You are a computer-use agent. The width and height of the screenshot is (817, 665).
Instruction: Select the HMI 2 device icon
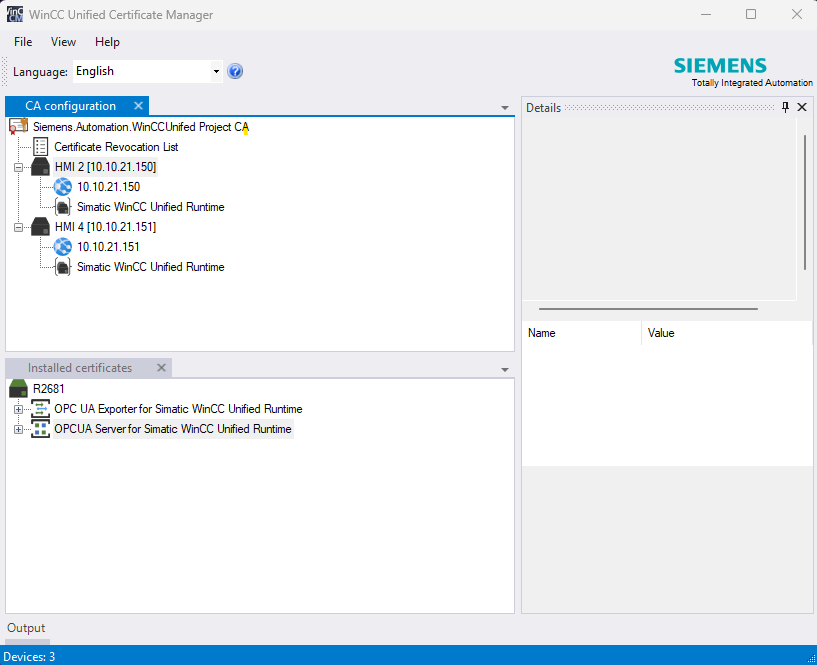point(40,167)
